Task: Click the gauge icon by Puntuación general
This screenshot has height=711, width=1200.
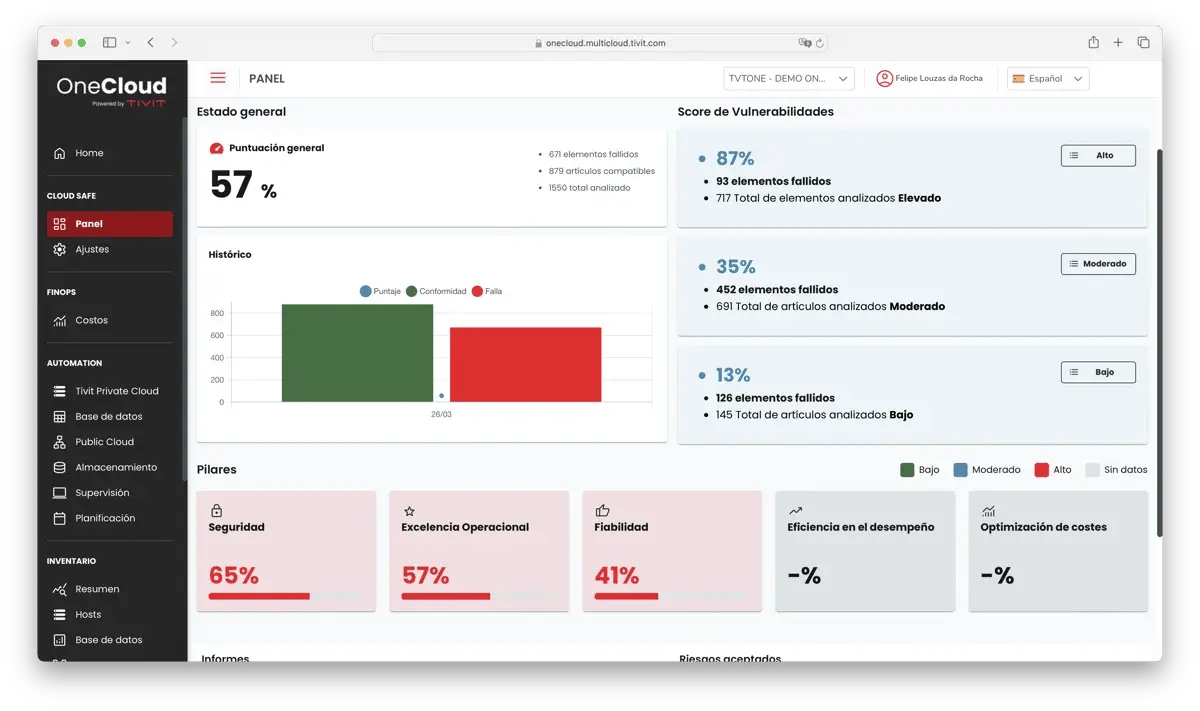Action: click(x=216, y=148)
